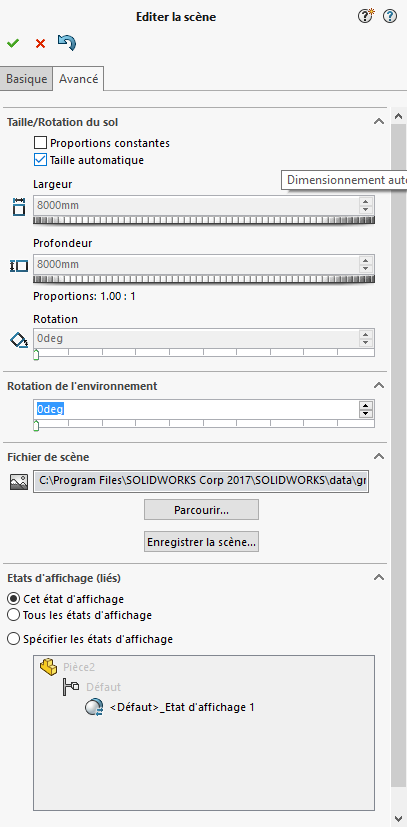The width and height of the screenshot is (407, 827).
Task: Confirm scene edits with green checkmark
Action: 13,43
